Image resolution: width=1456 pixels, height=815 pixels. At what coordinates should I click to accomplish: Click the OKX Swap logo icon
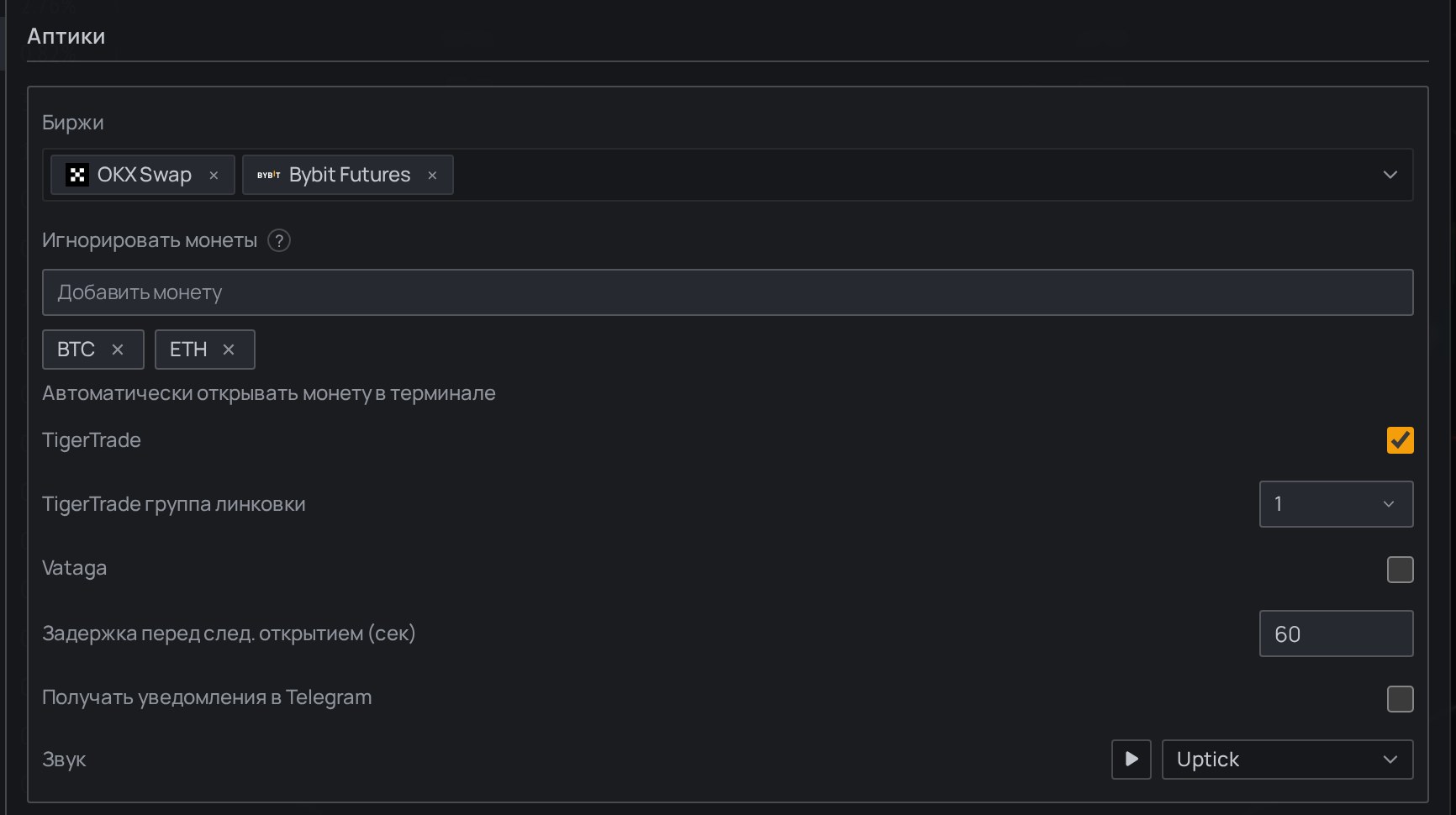[x=77, y=175]
